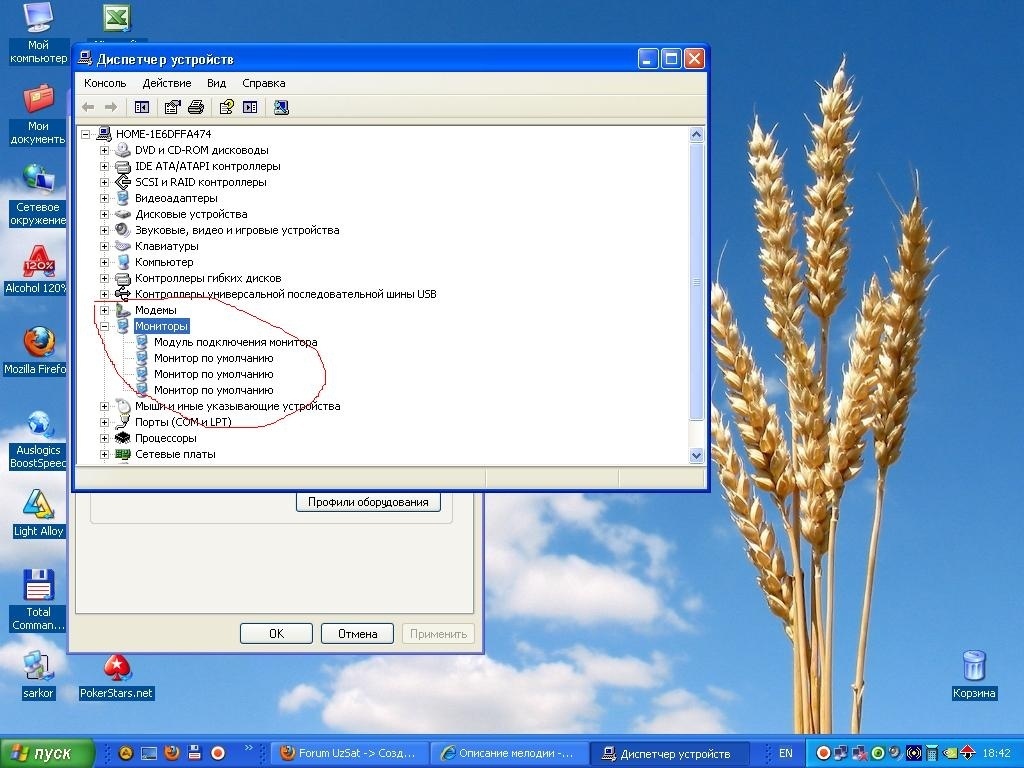
Task: Select Модуль подключения монитора device
Action: (x=235, y=342)
